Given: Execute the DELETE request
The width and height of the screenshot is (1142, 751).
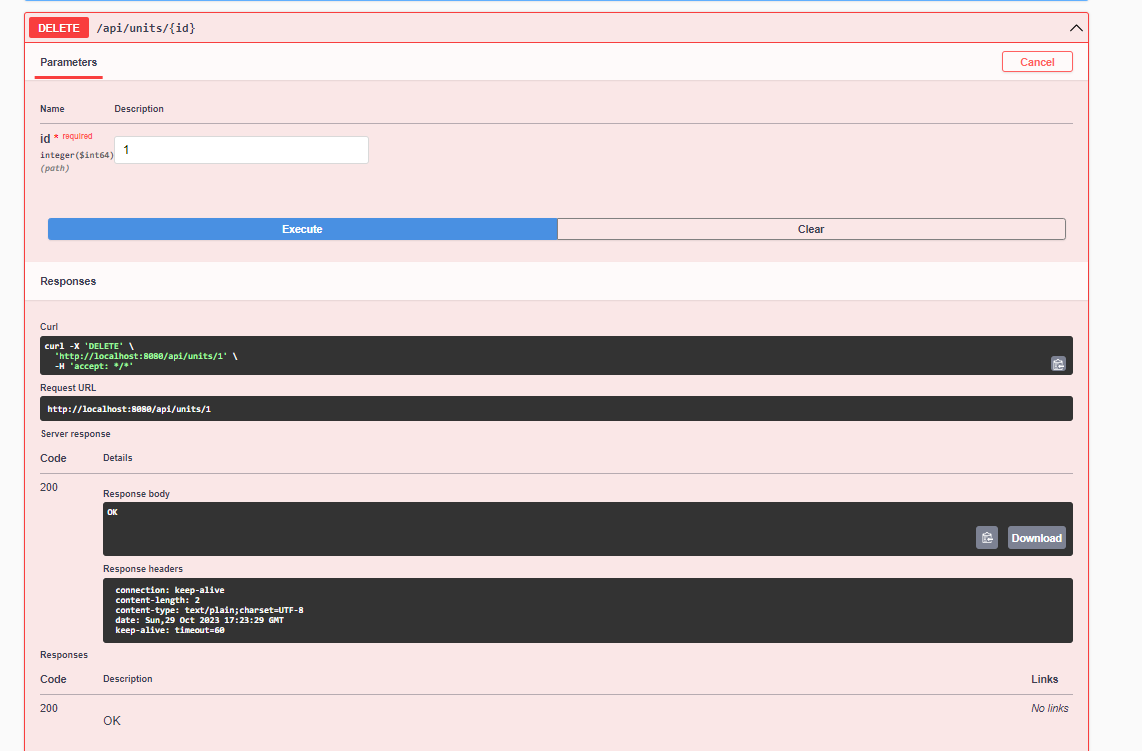Looking at the screenshot, I should (302, 229).
